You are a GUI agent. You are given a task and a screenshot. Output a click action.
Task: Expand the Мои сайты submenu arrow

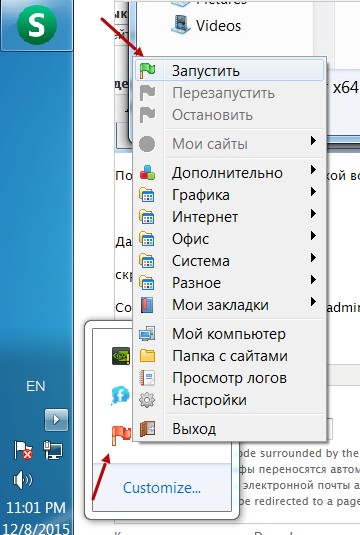(313, 141)
